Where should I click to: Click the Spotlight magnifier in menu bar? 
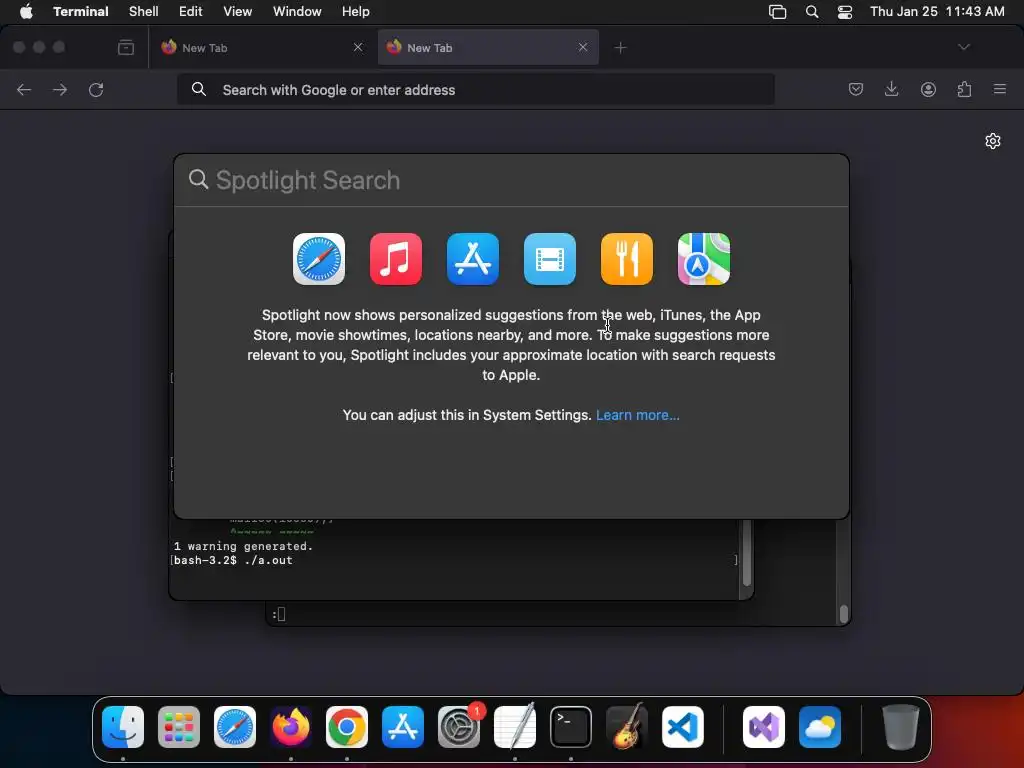[x=812, y=12]
